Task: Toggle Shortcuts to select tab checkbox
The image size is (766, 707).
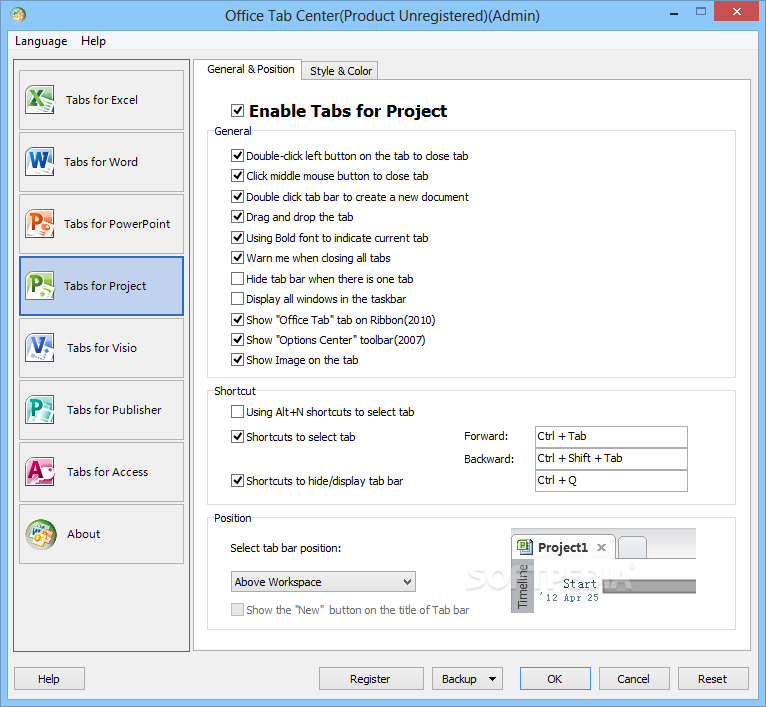Action: click(237, 437)
